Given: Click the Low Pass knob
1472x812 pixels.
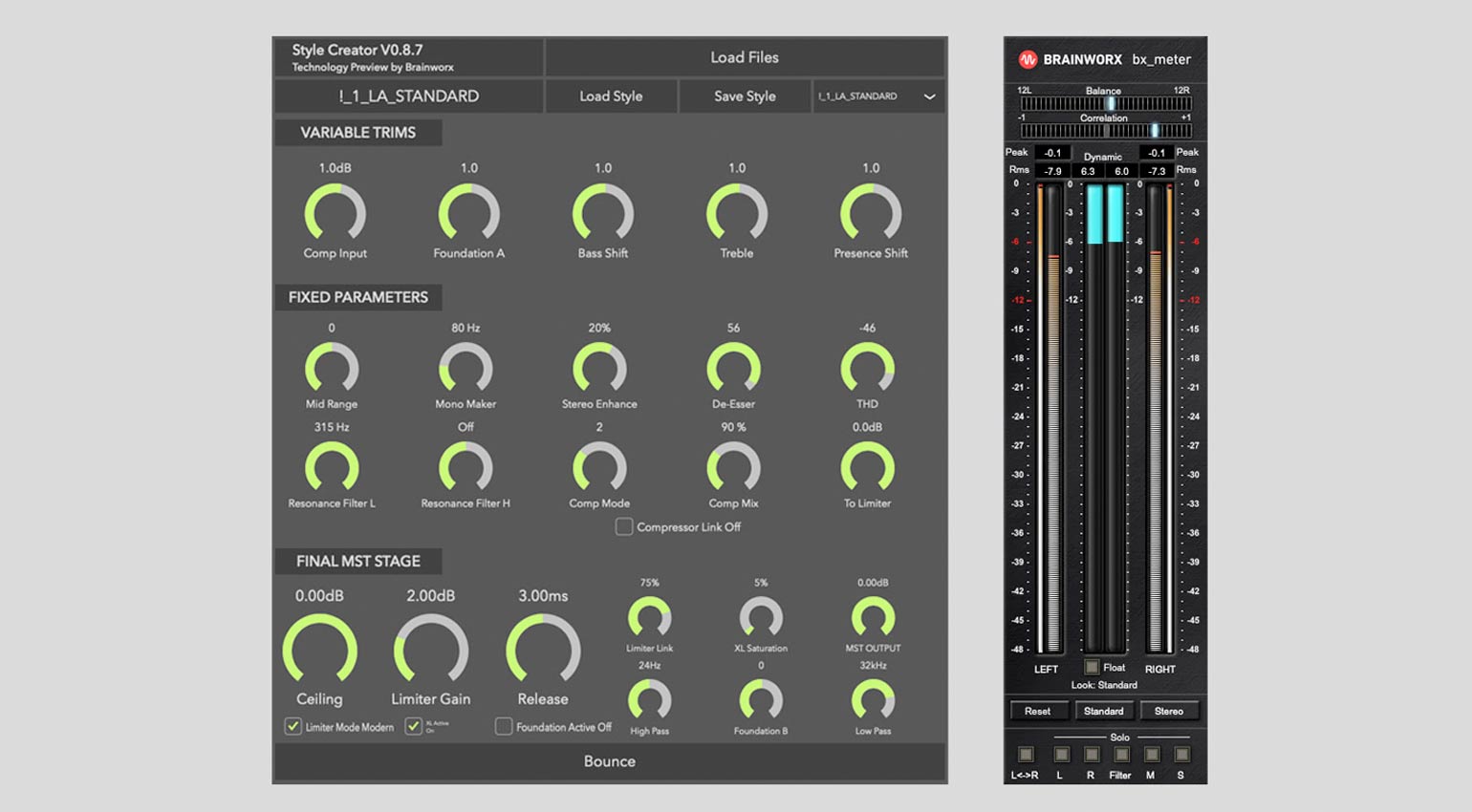Looking at the screenshot, I should point(873,700).
